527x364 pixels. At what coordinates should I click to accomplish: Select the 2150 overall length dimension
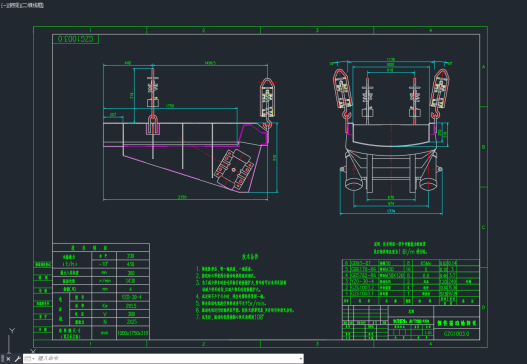click(x=182, y=197)
